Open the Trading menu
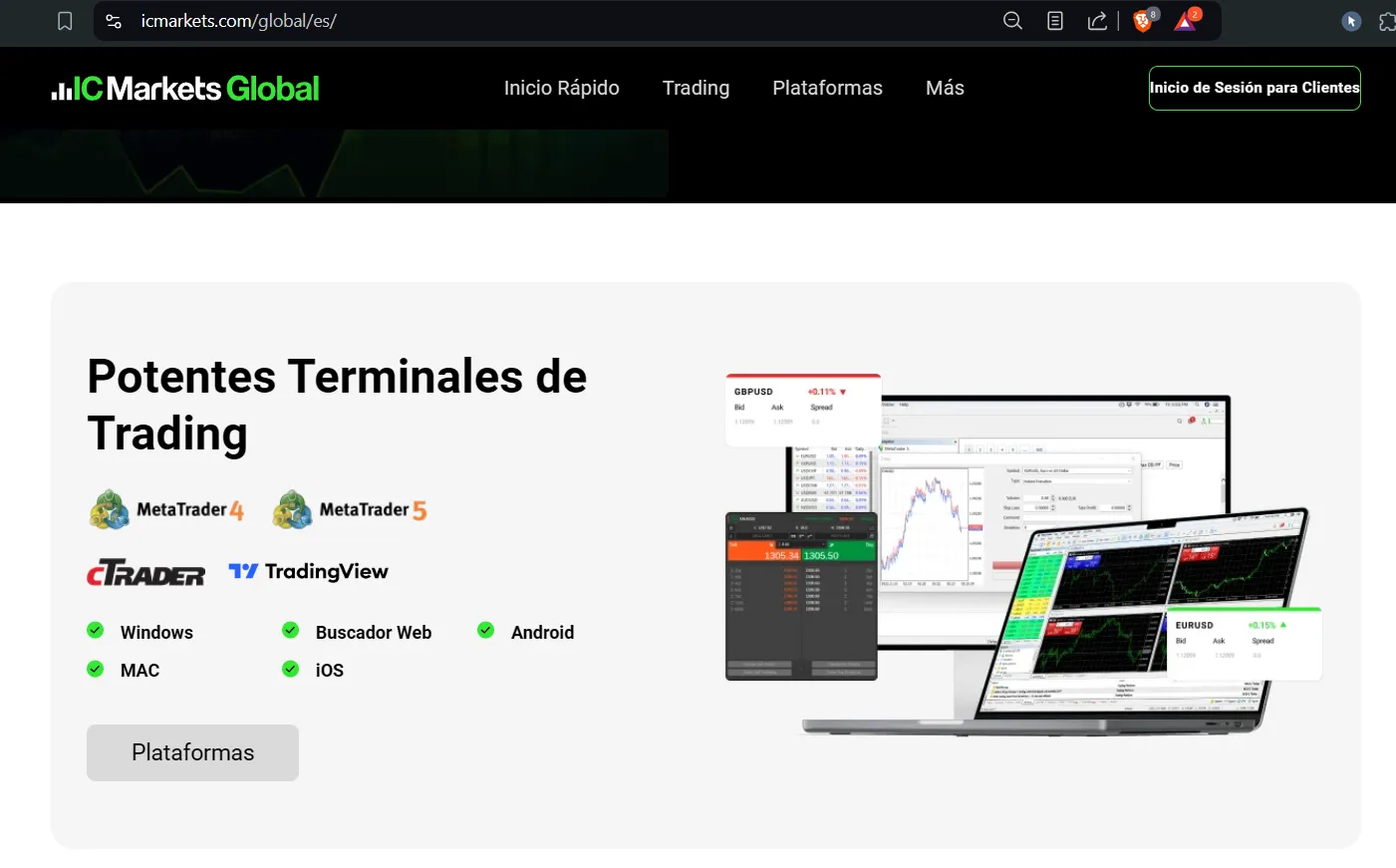 pos(696,88)
